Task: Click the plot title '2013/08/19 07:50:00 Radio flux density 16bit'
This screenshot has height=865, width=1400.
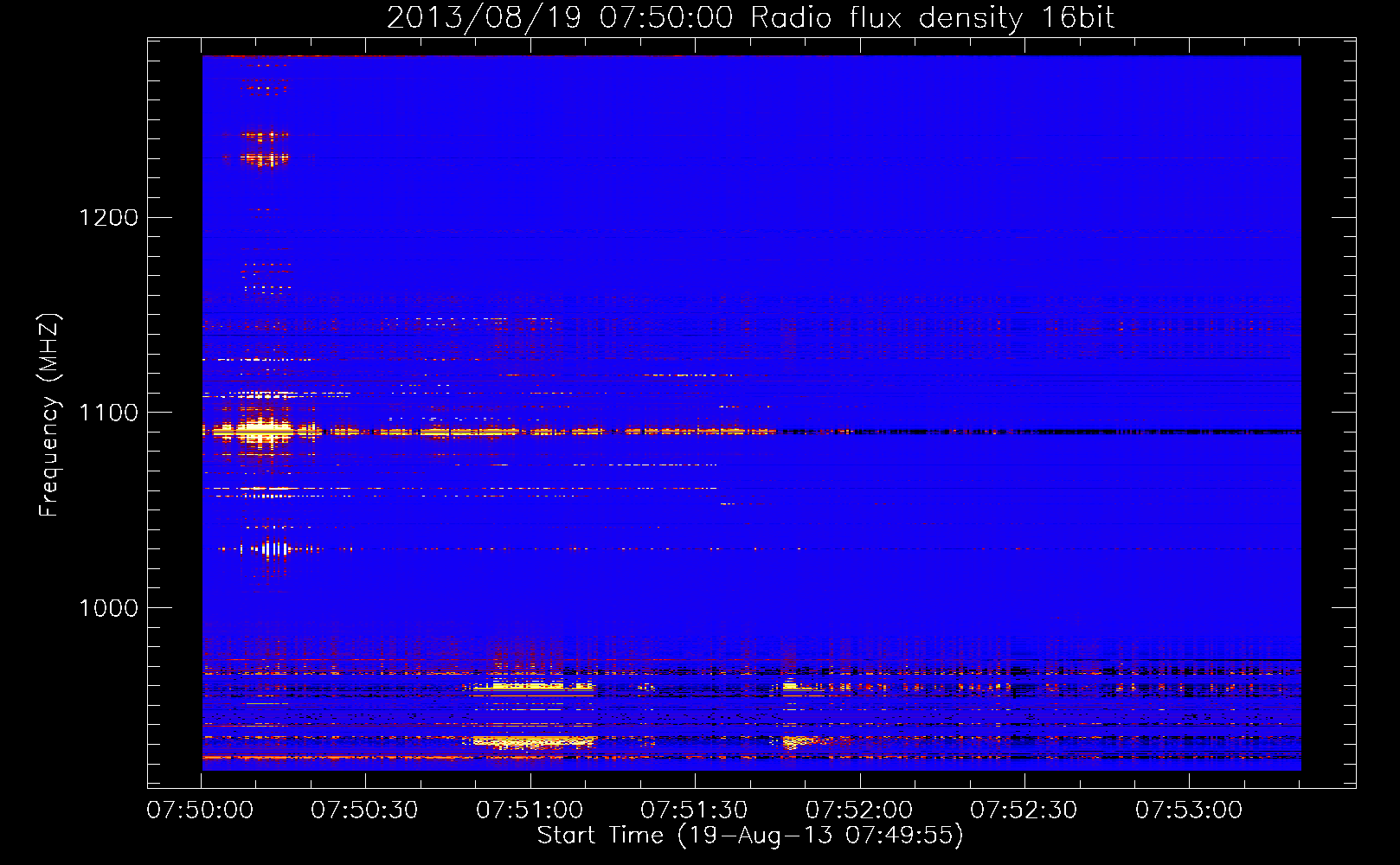Action: (x=750, y=17)
